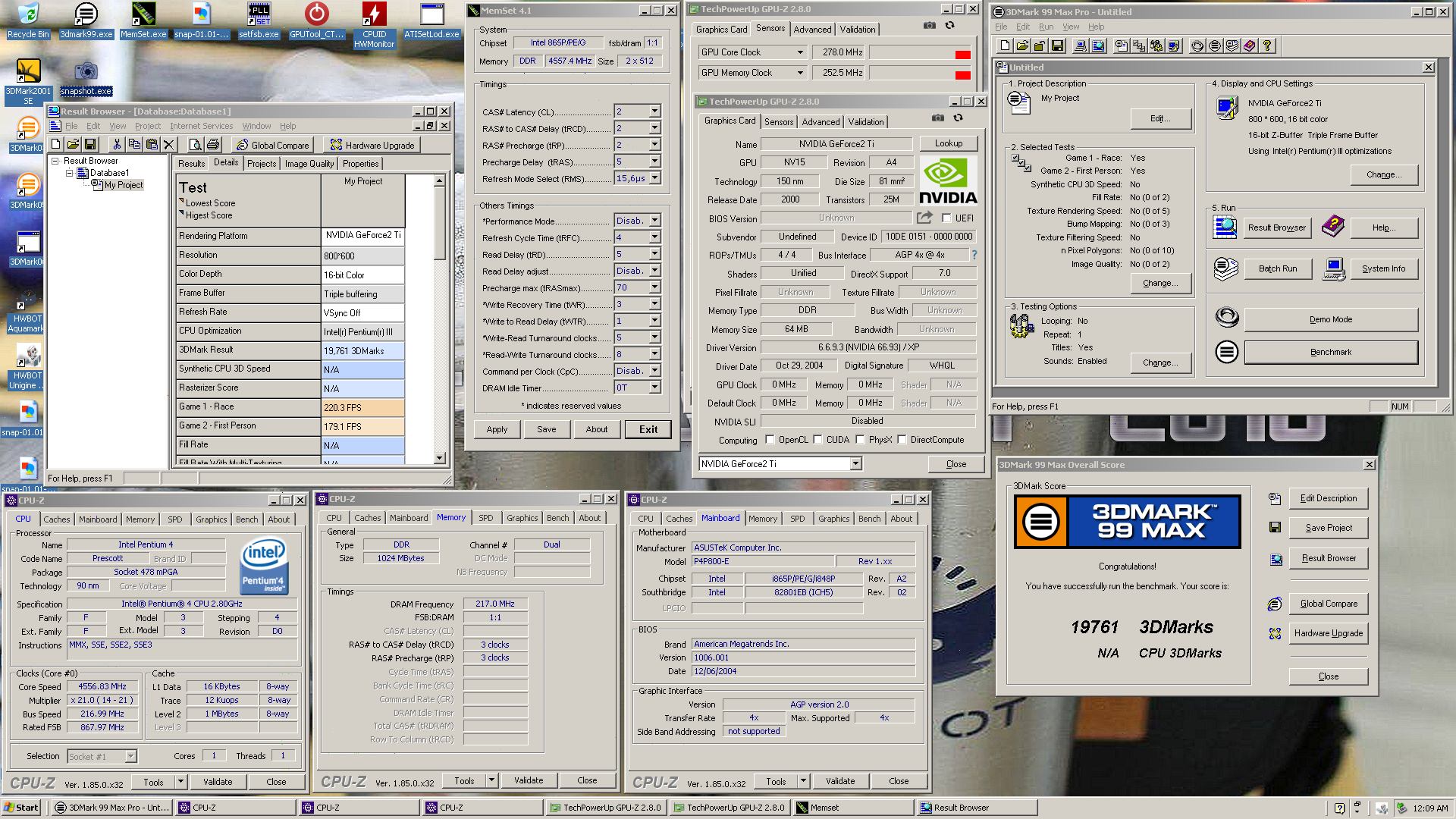Click the Lookup button in GPU-Z
Screen dimensions: 1456x819
pos(949,143)
